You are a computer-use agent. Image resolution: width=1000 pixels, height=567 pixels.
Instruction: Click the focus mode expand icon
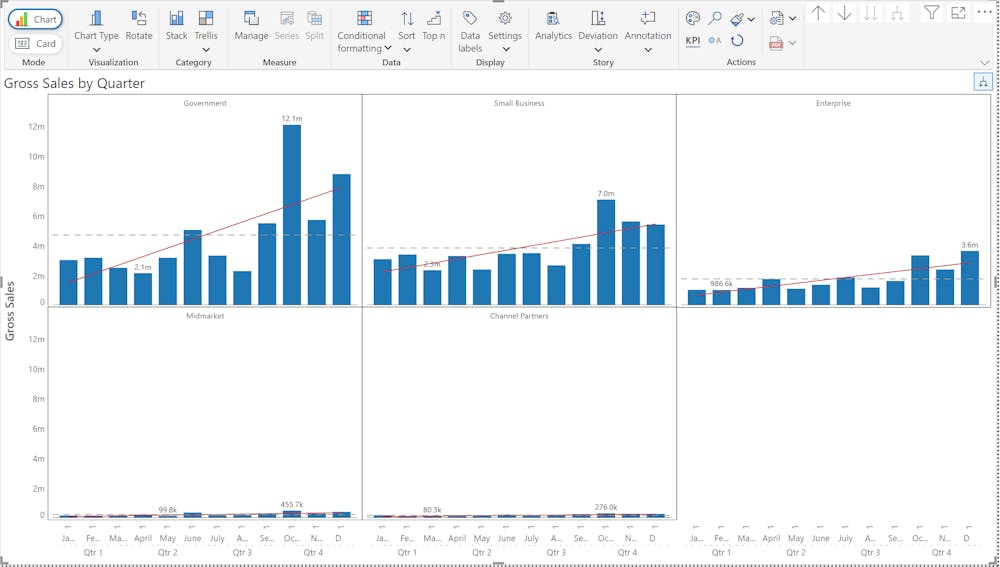pos(958,12)
